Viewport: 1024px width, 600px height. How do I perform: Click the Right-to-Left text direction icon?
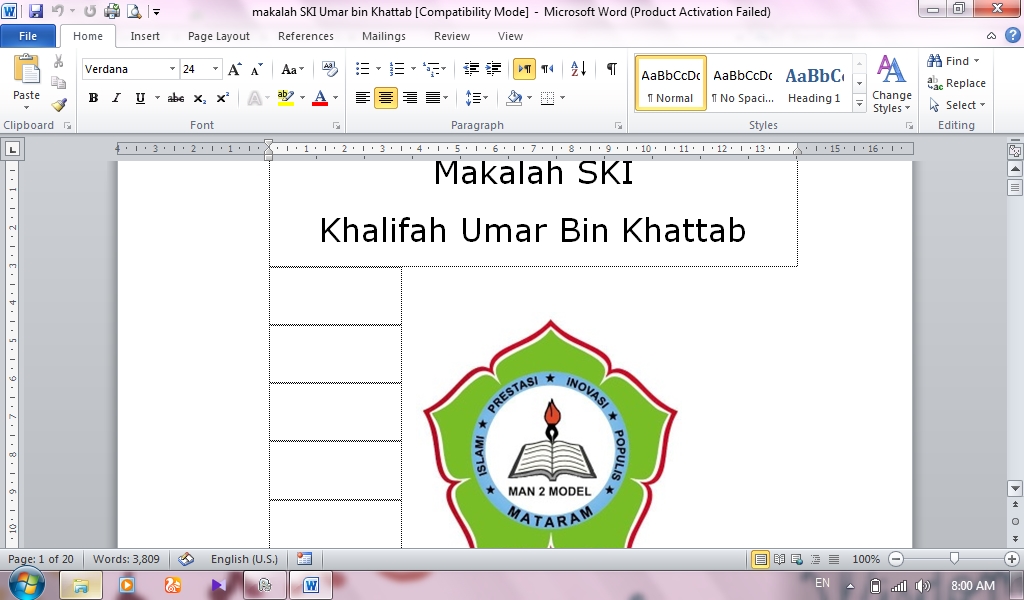[x=547, y=69]
